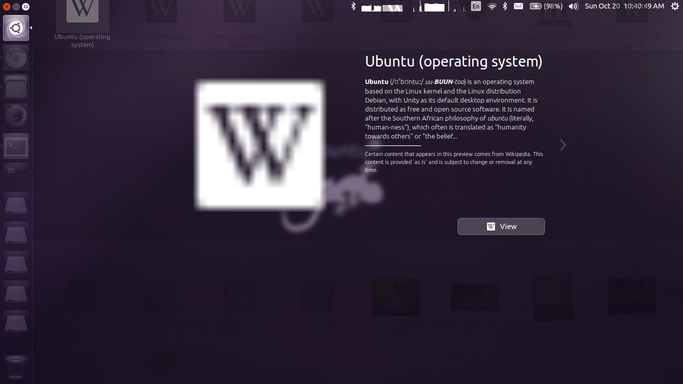Image resolution: width=683 pixels, height=384 pixels.
Task: Open the Trash at launcher bottom
Action: point(16,367)
